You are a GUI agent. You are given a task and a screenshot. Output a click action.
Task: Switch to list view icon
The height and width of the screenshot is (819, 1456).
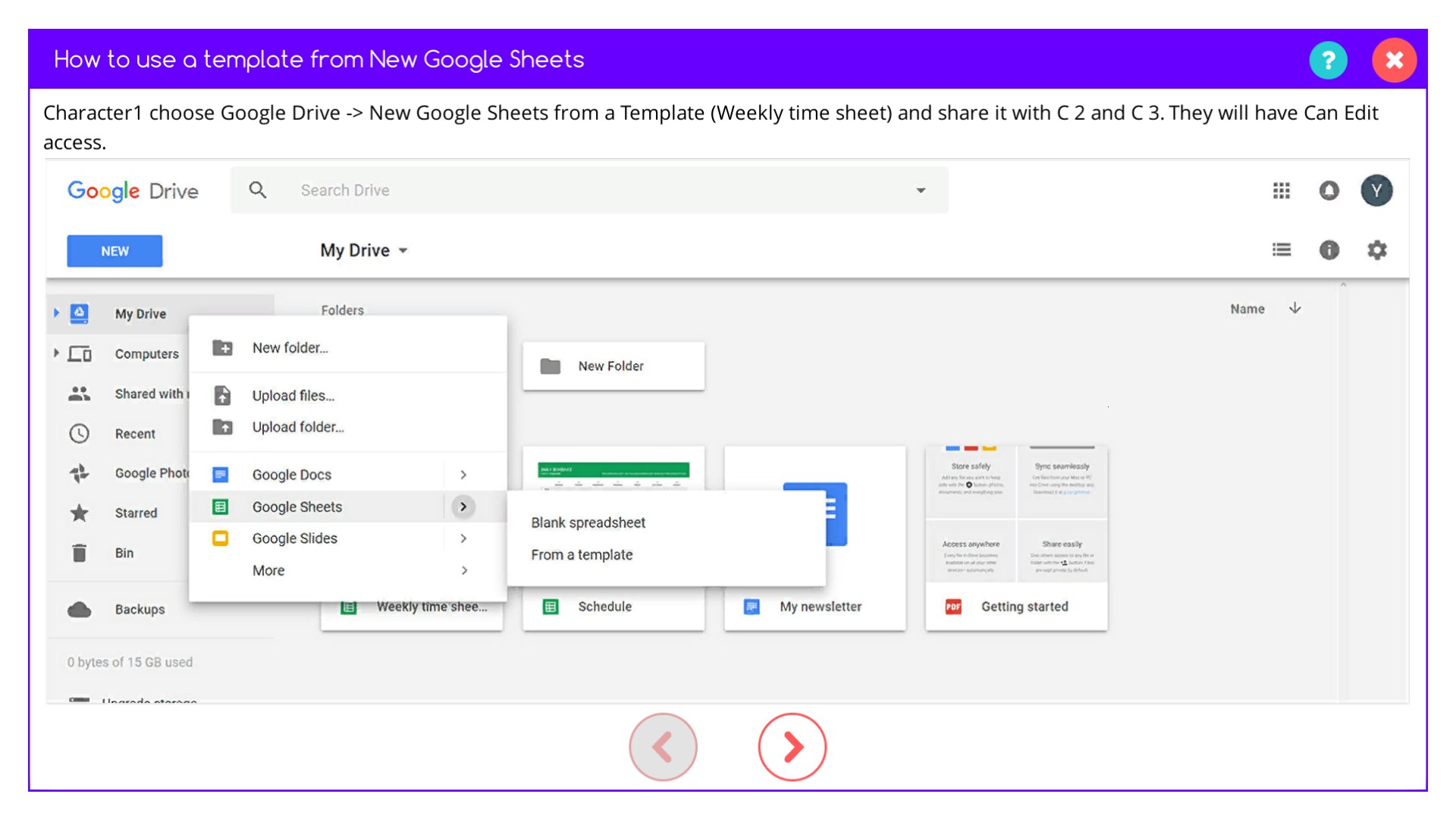pyautogui.click(x=1281, y=250)
